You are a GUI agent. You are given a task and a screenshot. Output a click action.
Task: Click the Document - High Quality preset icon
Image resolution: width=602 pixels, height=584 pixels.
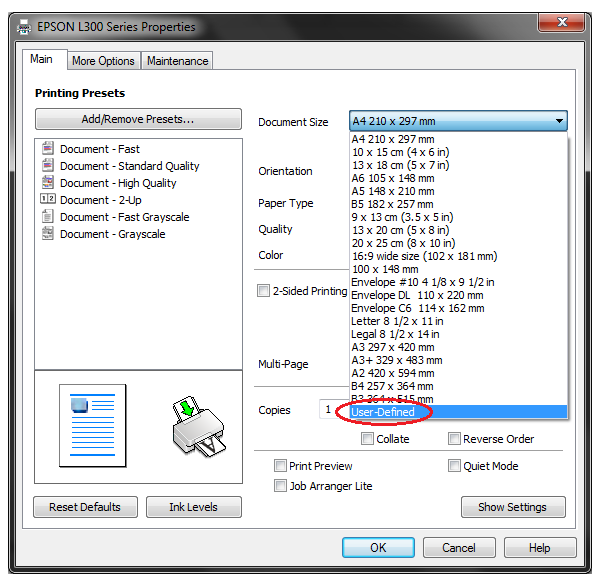click(x=48, y=182)
